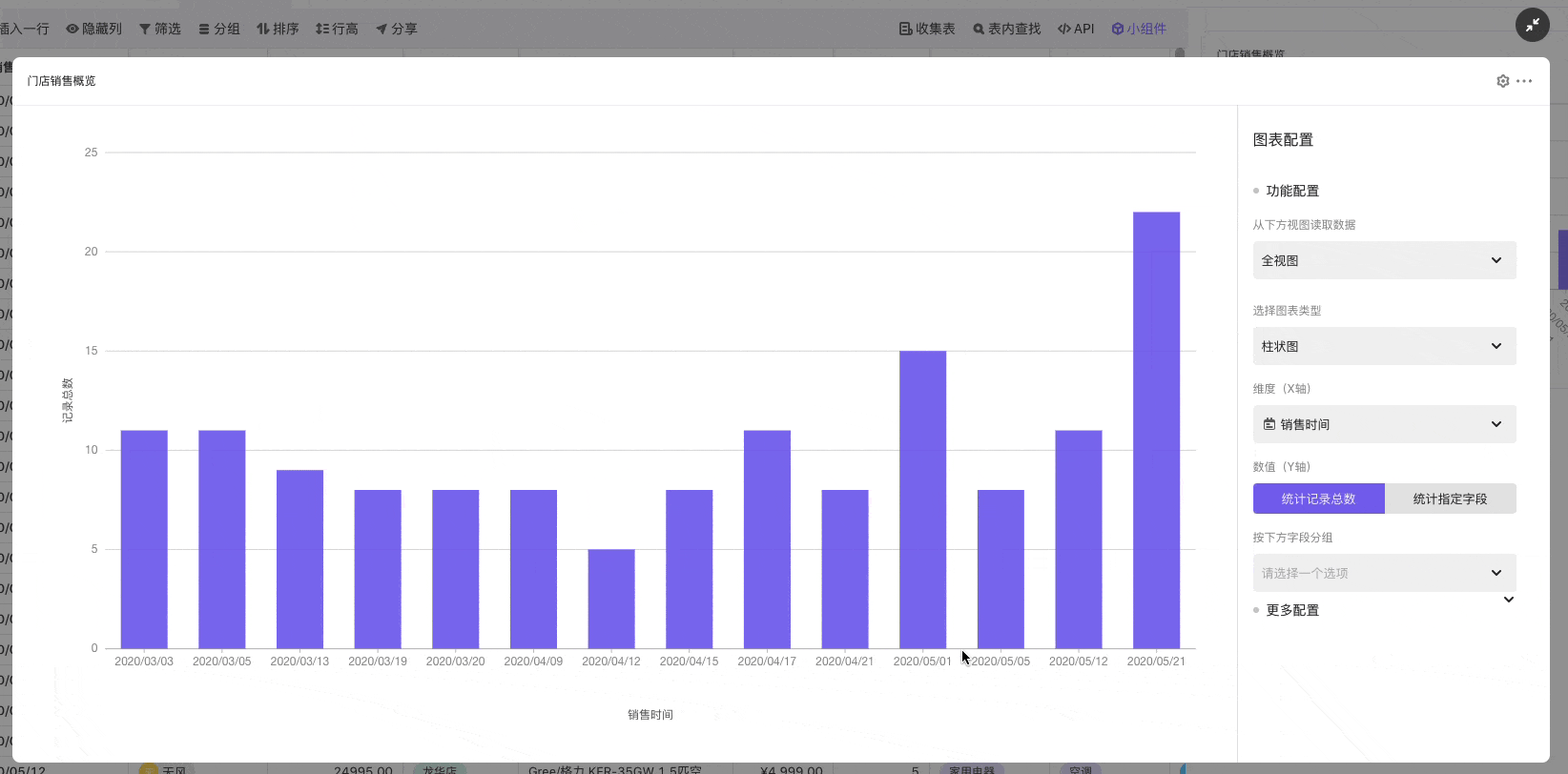The image size is (1568, 774).
Task: Switch to 统计指定字段 option
Action: [1450, 499]
